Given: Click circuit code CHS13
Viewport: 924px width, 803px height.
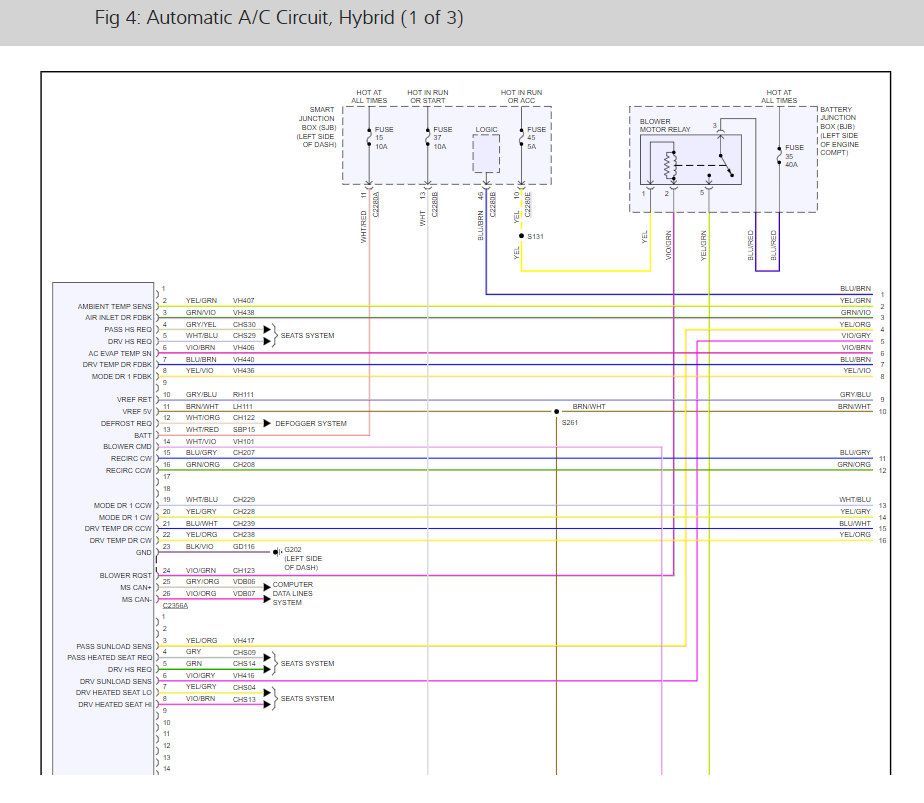Looking at the screenshot, I should pyautogui.click(x=244, y=699).
